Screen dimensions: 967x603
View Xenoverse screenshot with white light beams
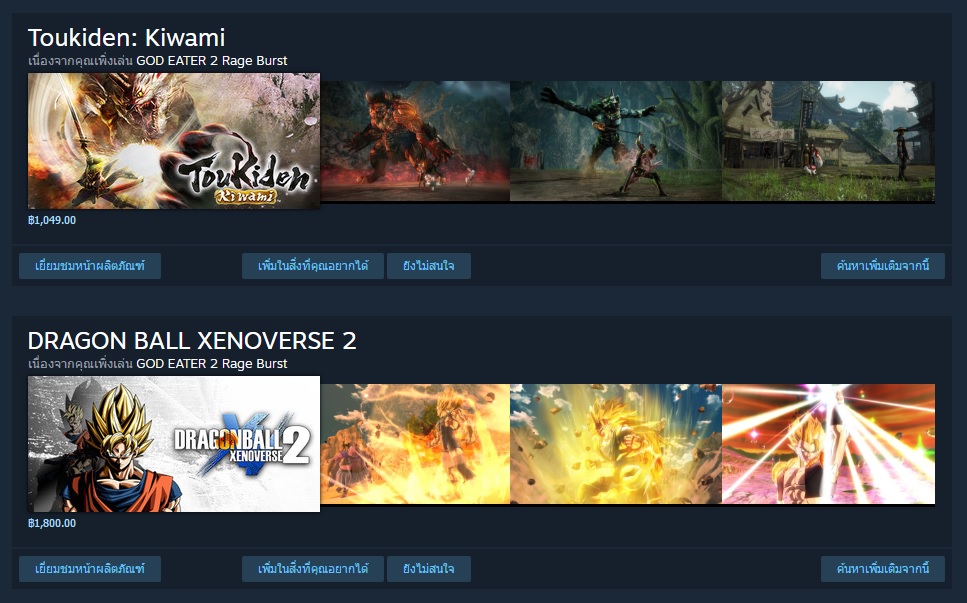[x=828, y=444]
